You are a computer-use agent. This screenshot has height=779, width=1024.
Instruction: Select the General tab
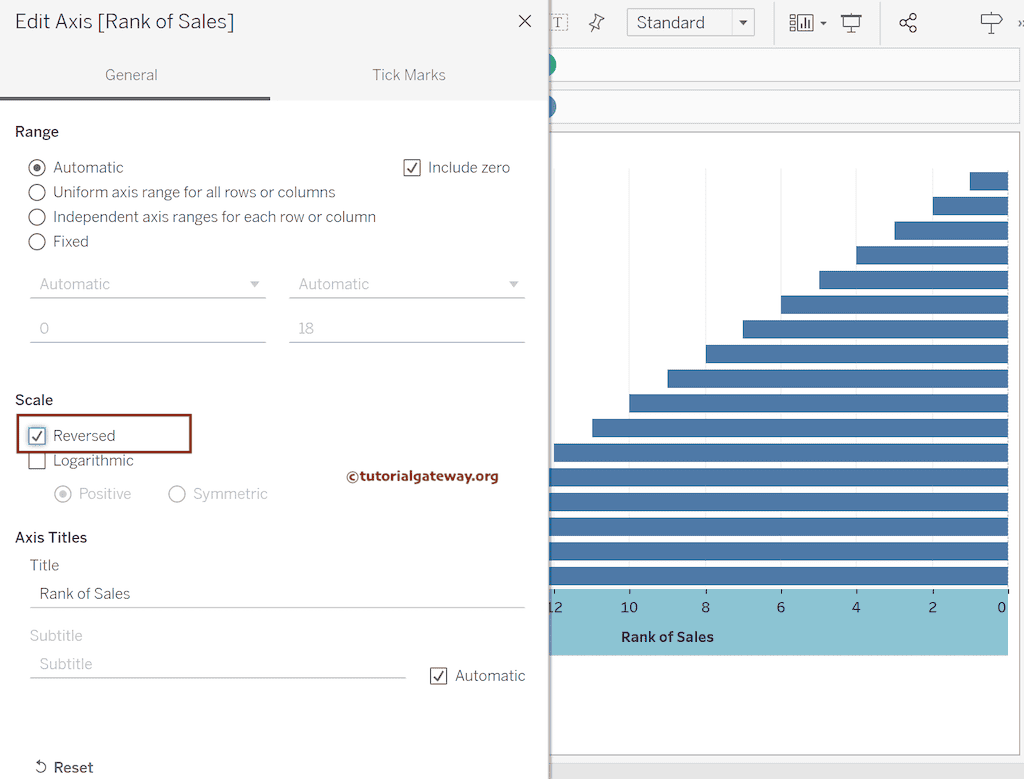pyautogui.click(x=131, y=75)
